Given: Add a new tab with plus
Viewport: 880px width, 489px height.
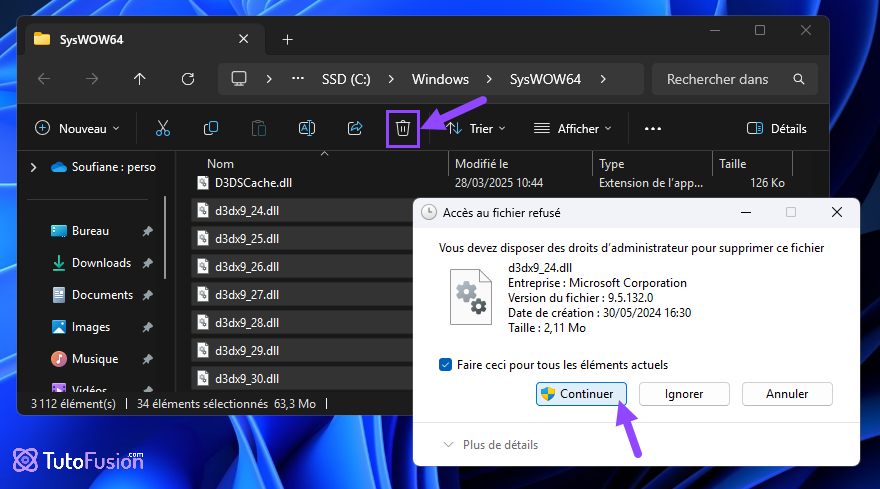Looking at the screenshot, I should (287, 40).
